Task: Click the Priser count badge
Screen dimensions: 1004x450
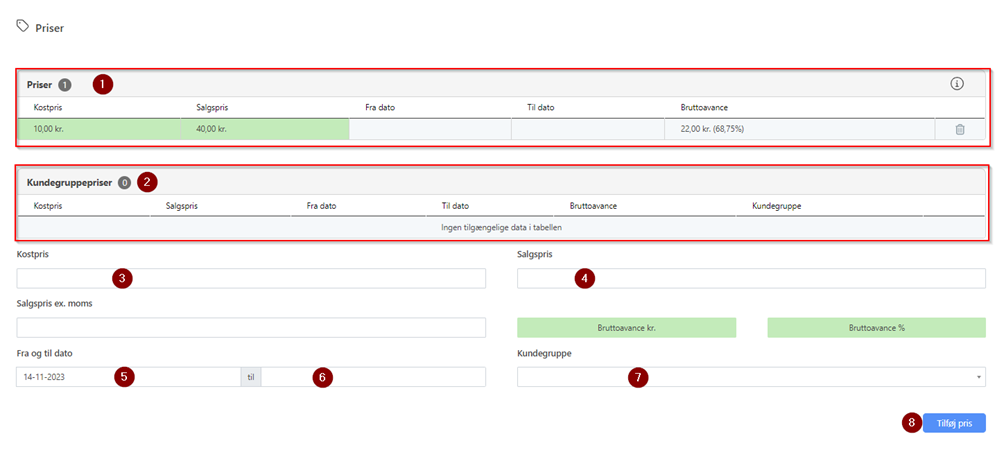Action: 65,85
